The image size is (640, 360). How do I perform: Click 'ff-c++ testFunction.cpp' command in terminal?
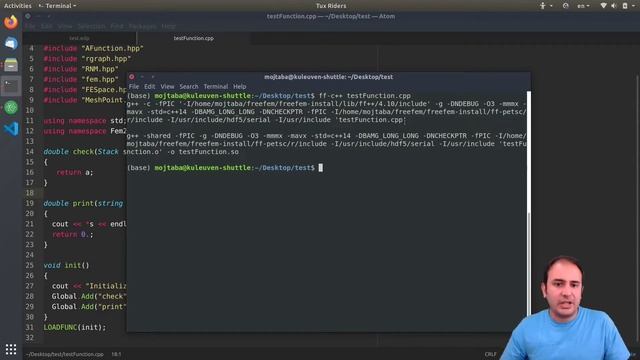pos(365,96)
